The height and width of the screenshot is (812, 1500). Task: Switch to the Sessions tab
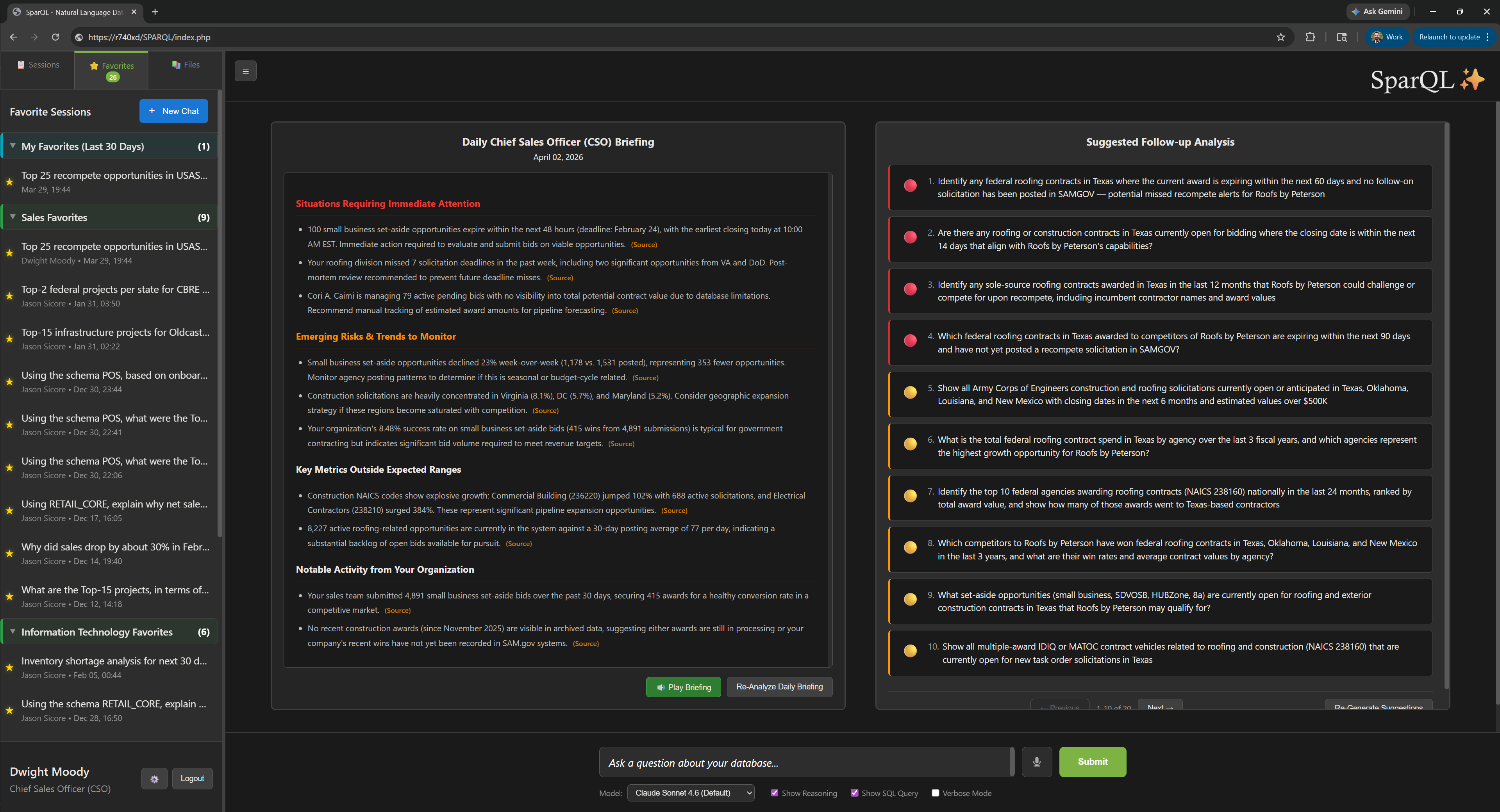pyautogui.click(x=38, y=65)
